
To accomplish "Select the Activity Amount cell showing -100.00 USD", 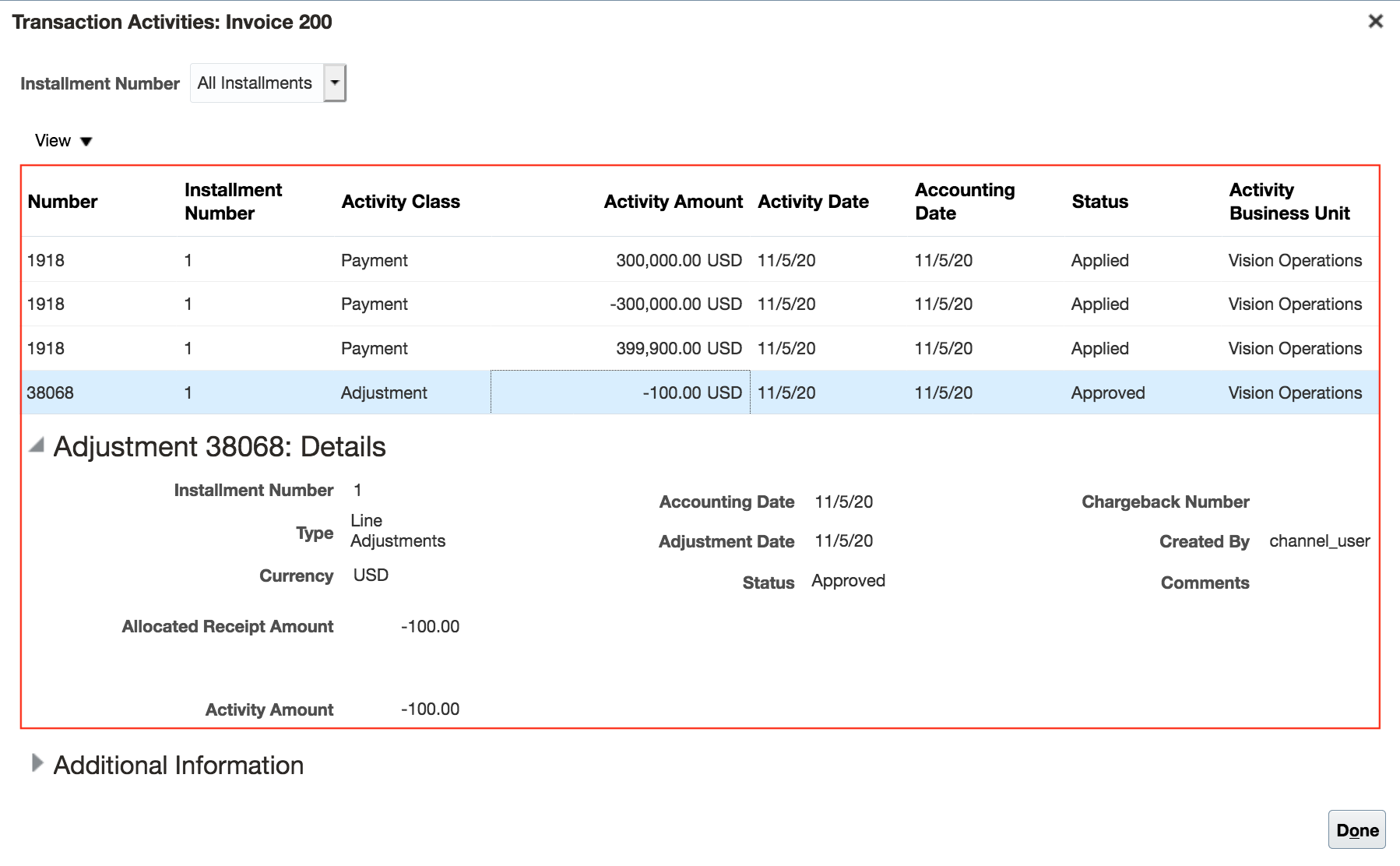I will [x=619, y=393].
